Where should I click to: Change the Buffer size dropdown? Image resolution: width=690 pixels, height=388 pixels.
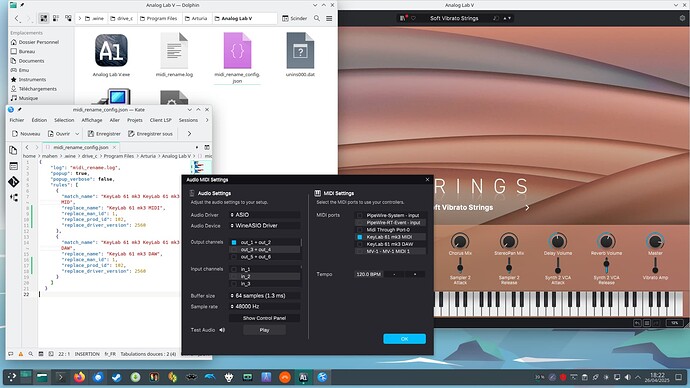(264, 296)
